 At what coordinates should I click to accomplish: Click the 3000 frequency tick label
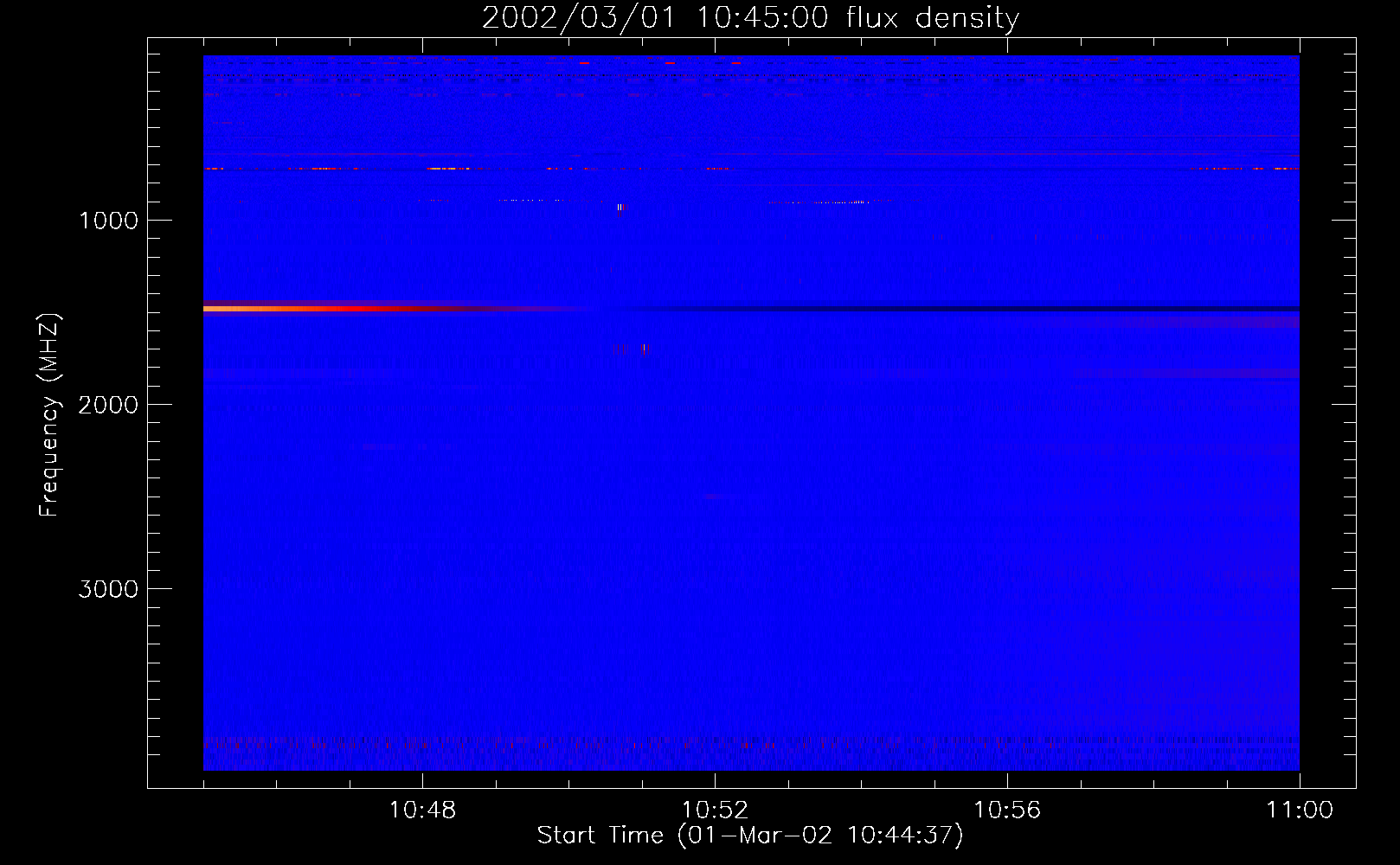pos(108,589)
